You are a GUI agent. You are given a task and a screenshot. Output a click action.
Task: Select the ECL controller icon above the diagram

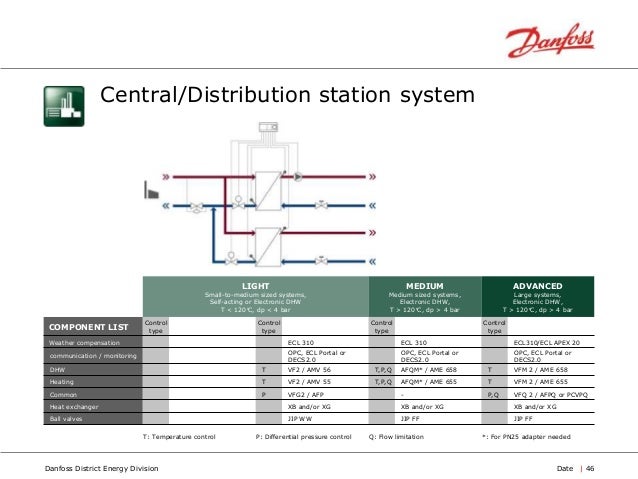269,127
